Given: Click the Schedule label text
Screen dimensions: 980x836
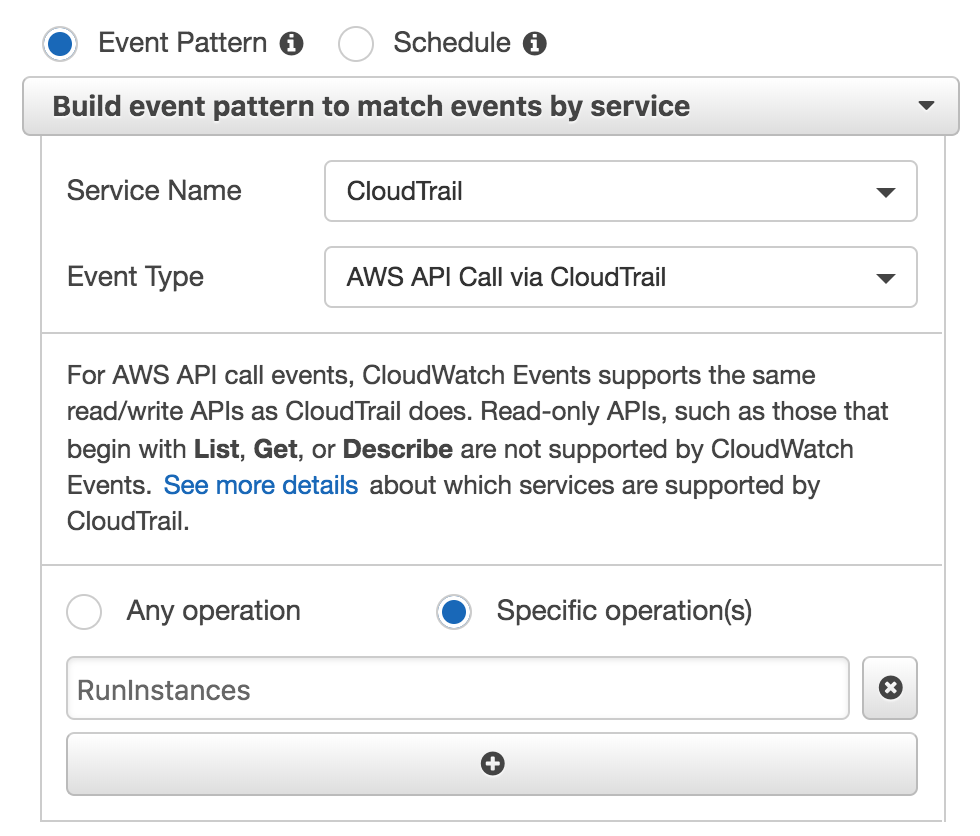Looking at the screenshot, I should (451, 44).
